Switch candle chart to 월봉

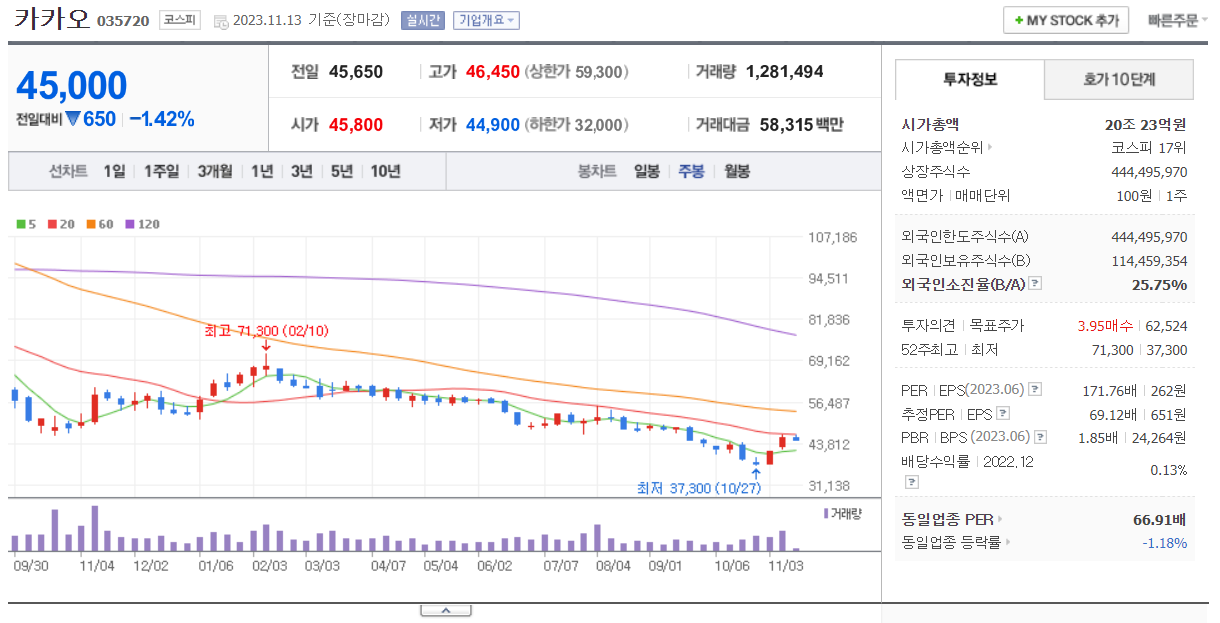737,171
